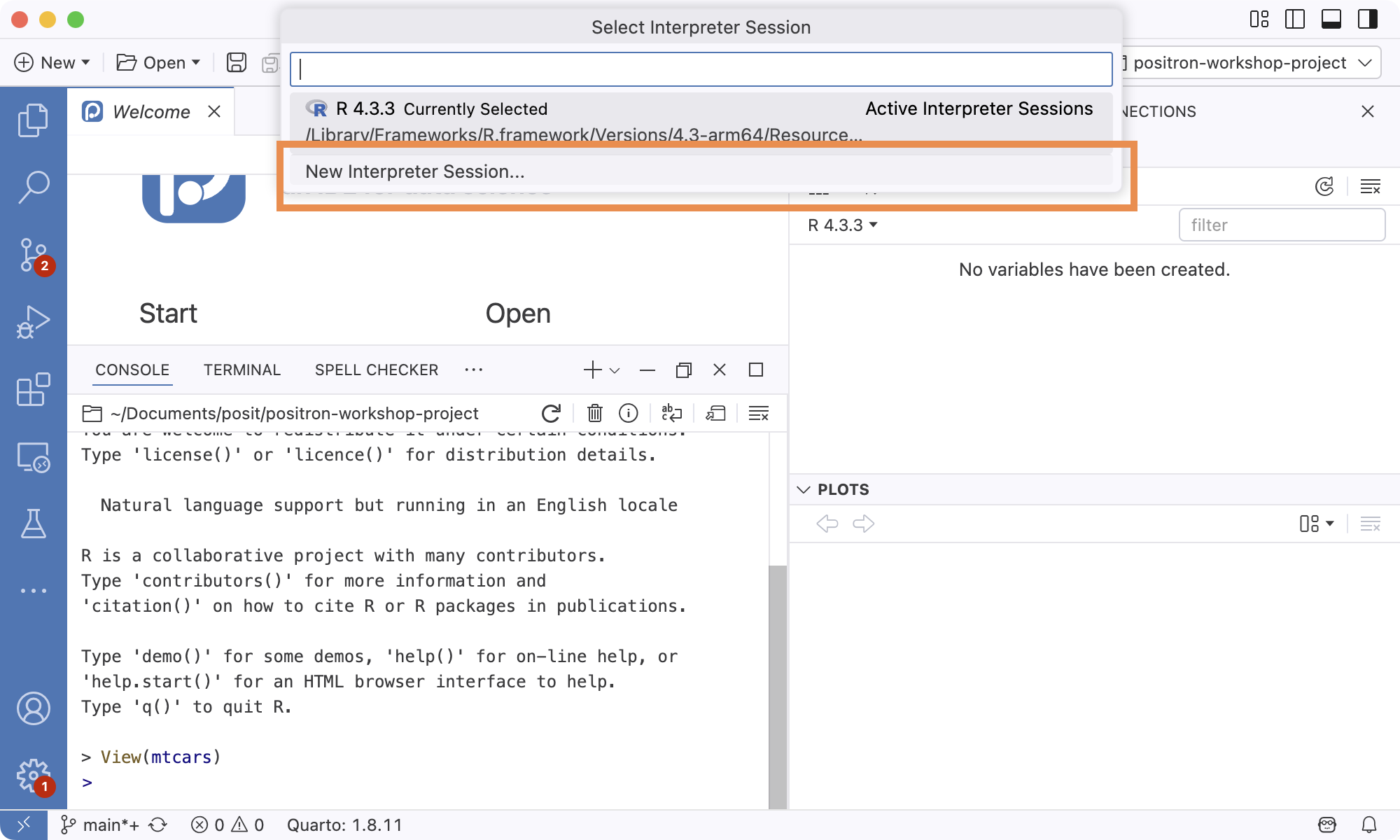Refresh the variables pane

(1324, 186)
